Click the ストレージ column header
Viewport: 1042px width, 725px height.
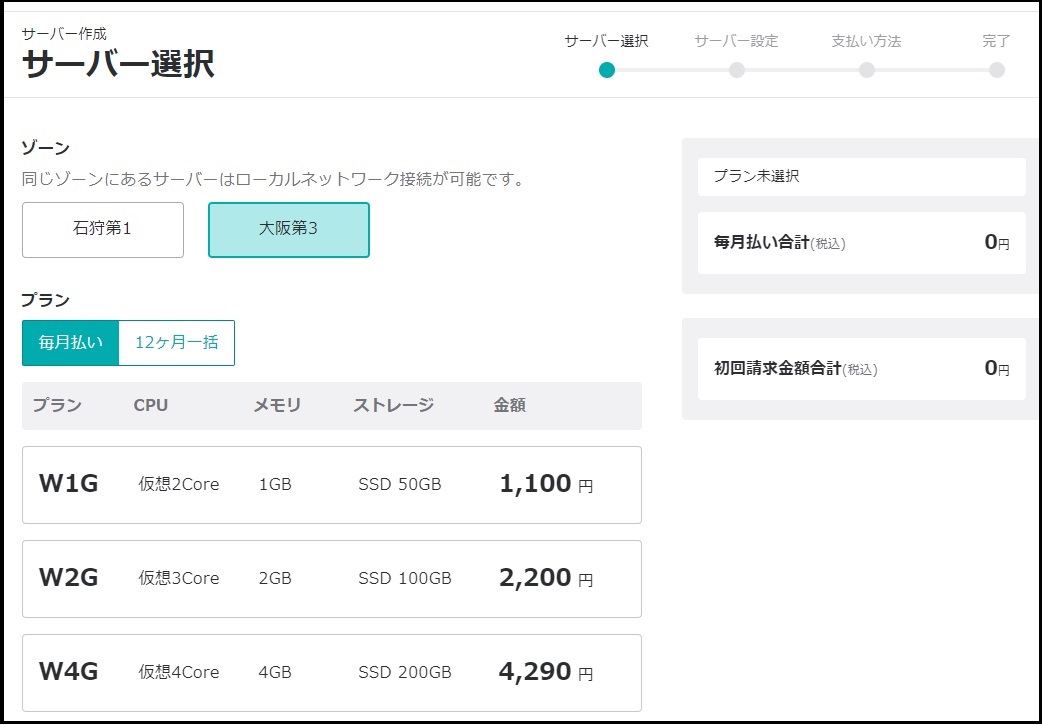(x=393, y=405)
